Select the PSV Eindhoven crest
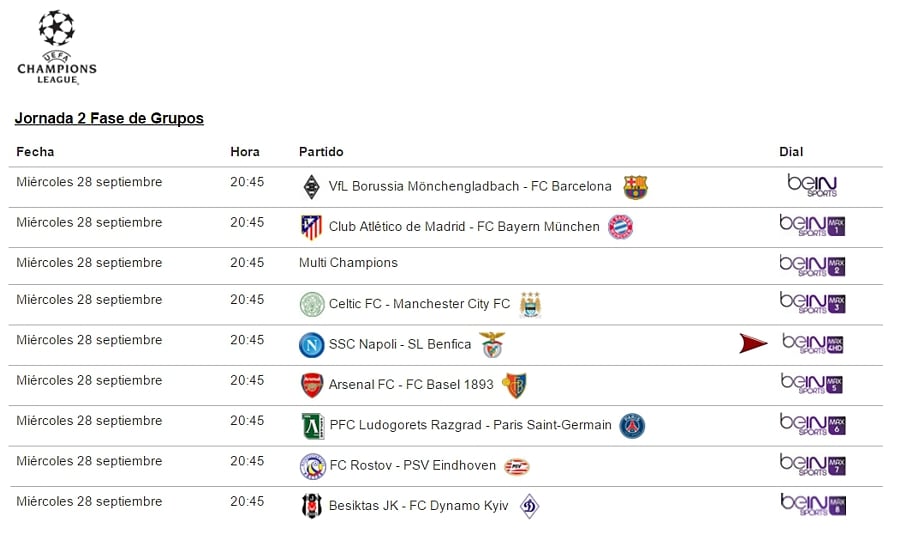The height and width of the screenshot is (535, 900). click(x=517, y=466)
